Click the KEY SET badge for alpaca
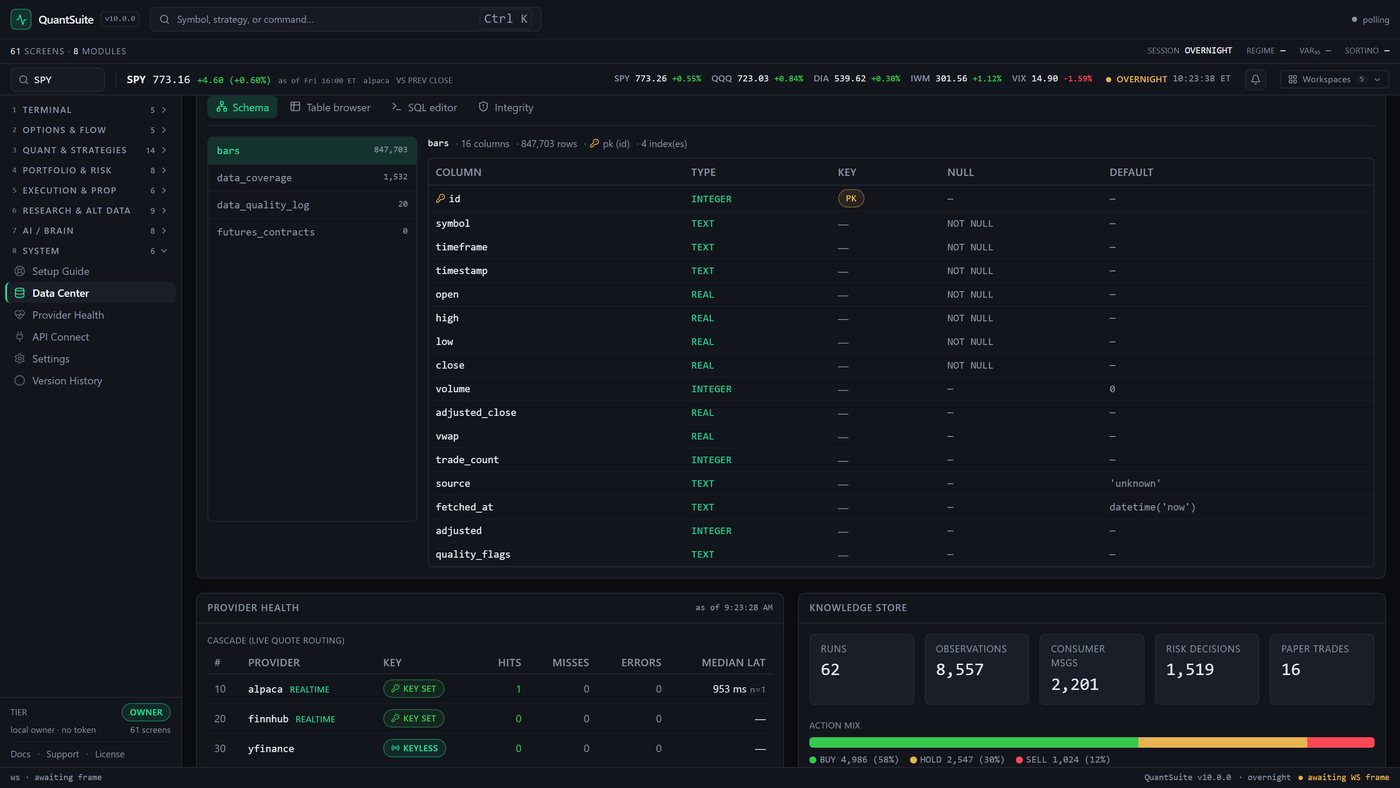Screen dimensions: 1400x788 (x=413, y=689)
